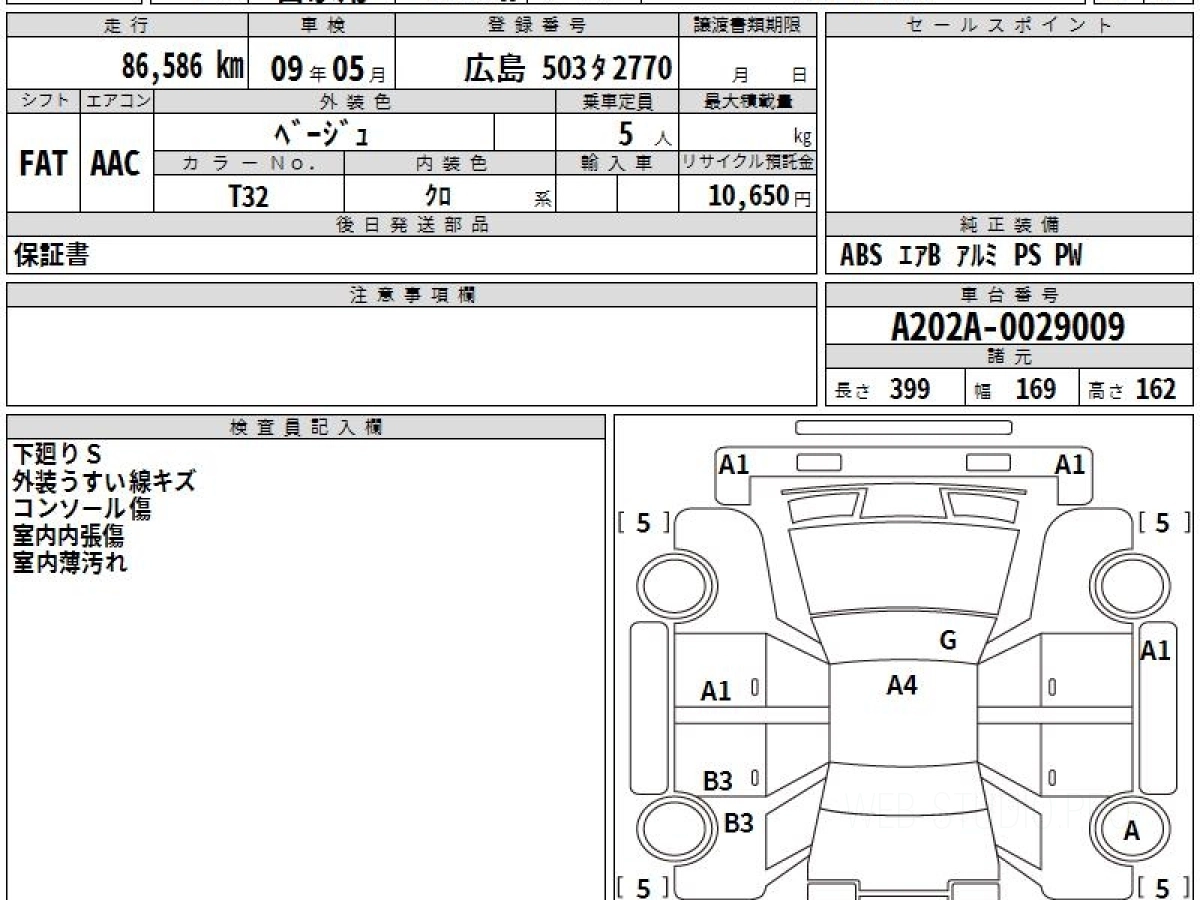Click the empty 注意事項欄 notes area
This screenshot has height=900, width=1200.
click(x=411, y=355)
